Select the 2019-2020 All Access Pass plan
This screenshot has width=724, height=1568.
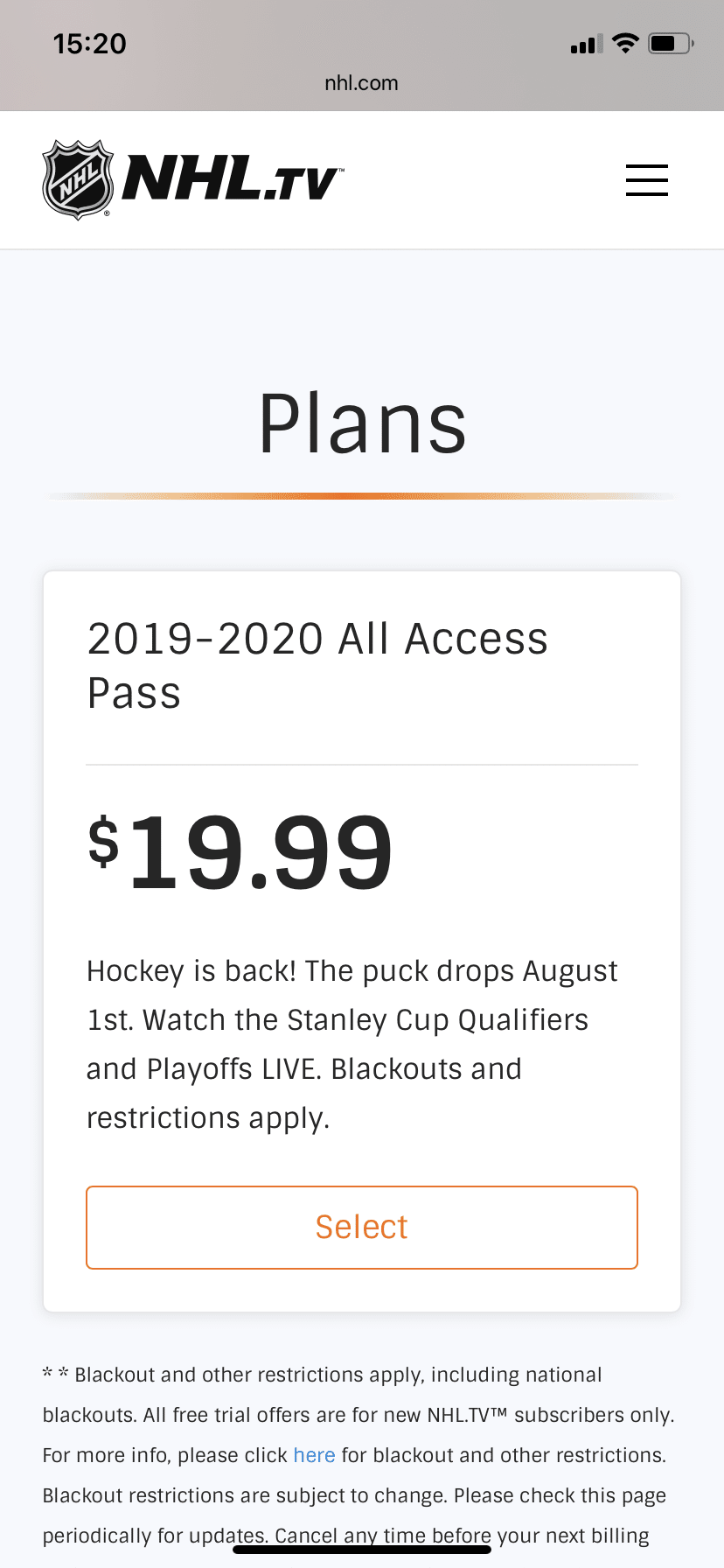pos(361,1227)
